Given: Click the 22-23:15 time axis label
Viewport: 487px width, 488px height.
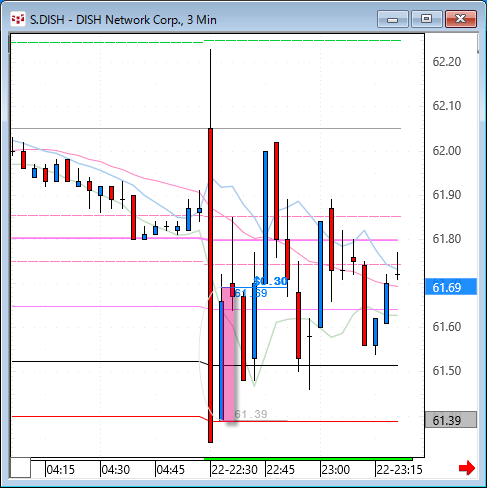Looking at the screenshot, I should [399, 470].
